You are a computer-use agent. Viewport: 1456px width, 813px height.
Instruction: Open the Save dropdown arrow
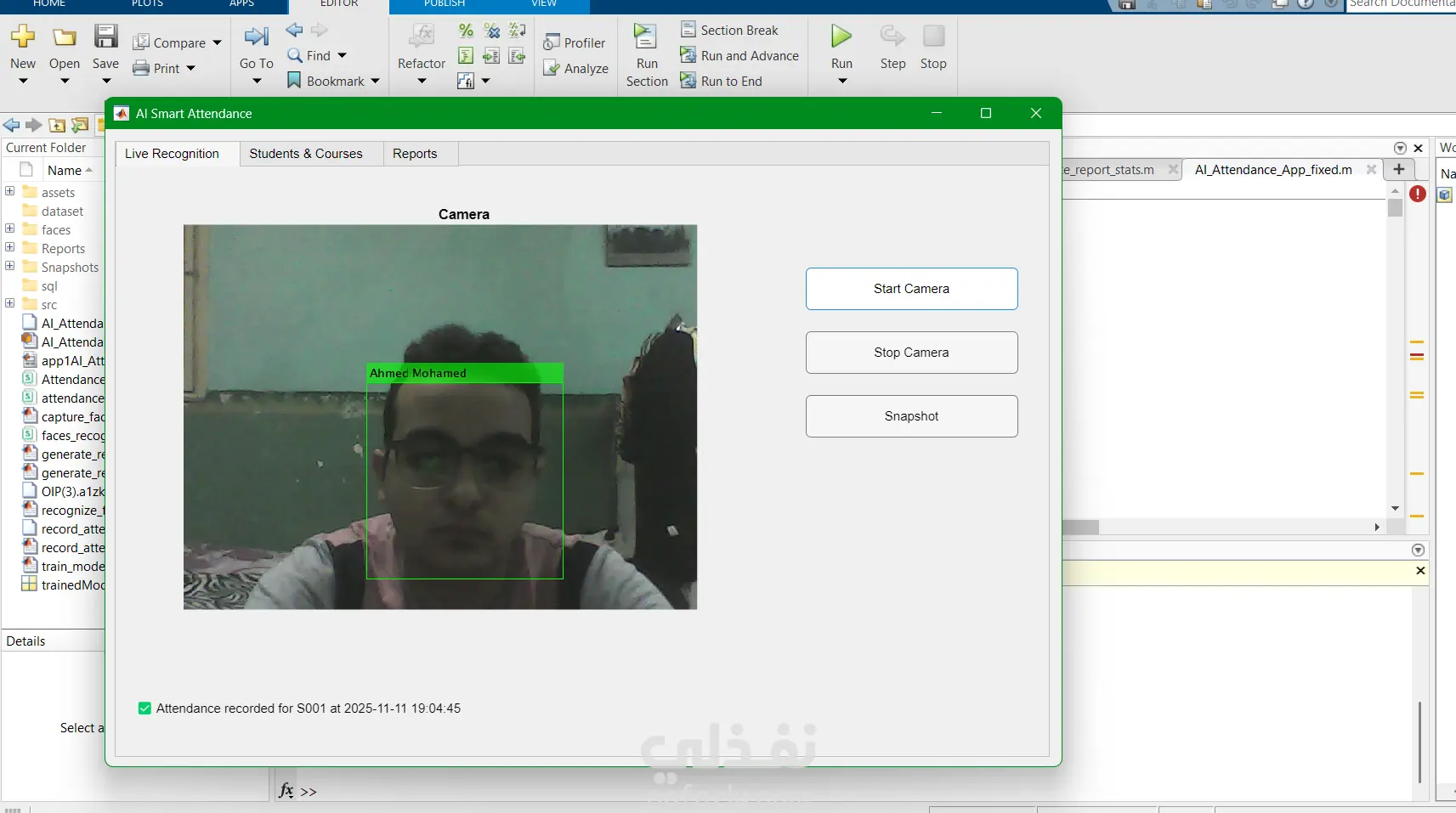[105, 81]
